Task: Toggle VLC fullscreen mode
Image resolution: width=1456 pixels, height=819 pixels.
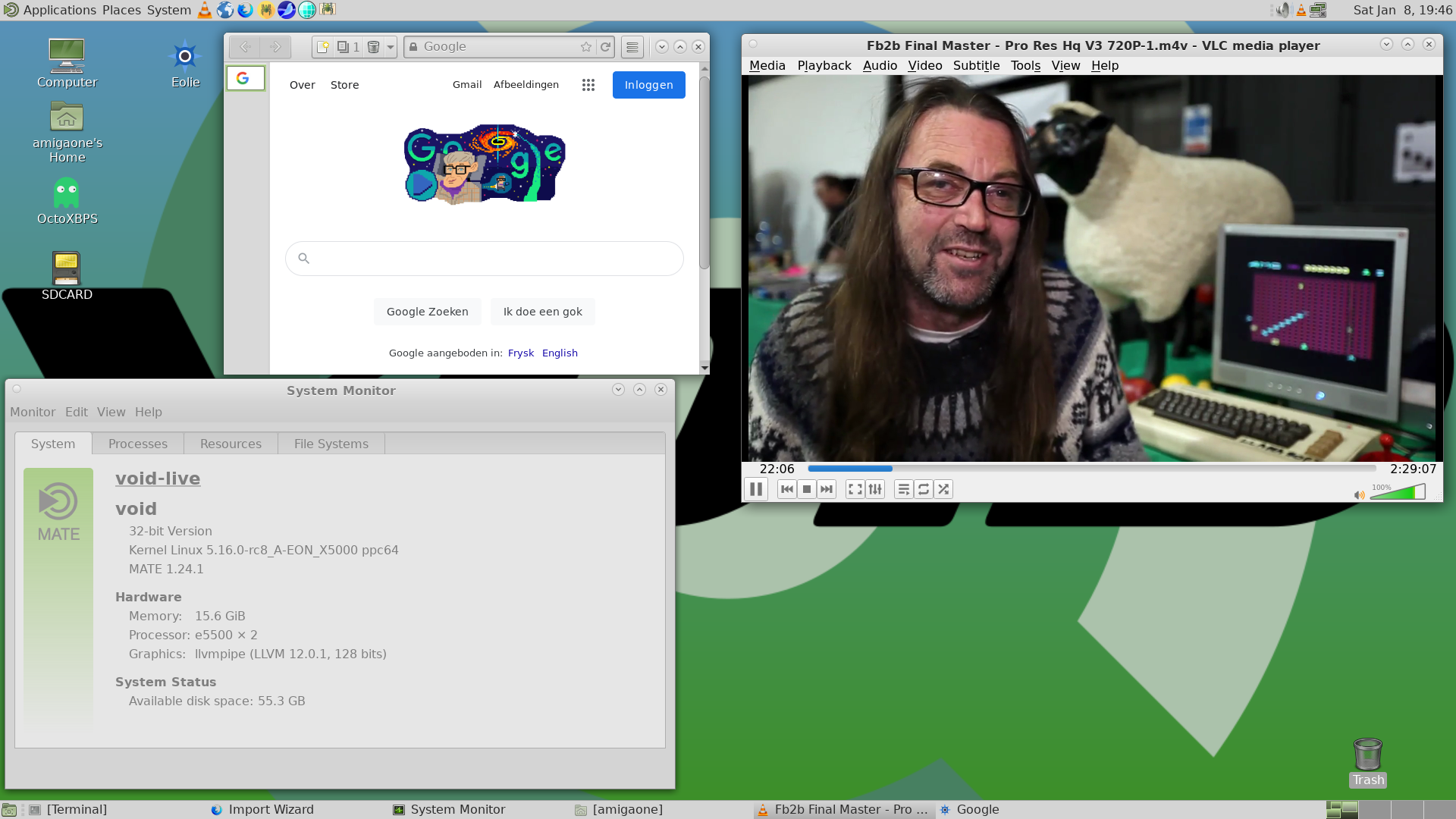Action: click(855, 489)
